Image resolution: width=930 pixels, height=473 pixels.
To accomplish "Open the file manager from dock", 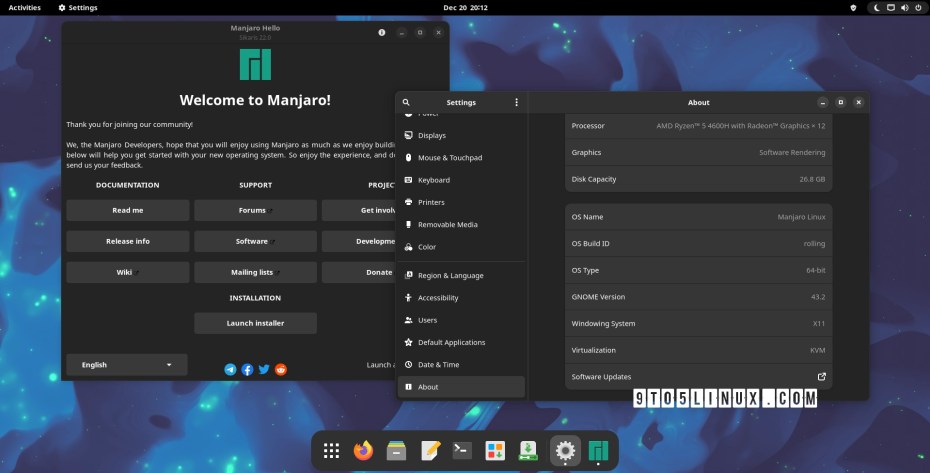I will [396, 450].
